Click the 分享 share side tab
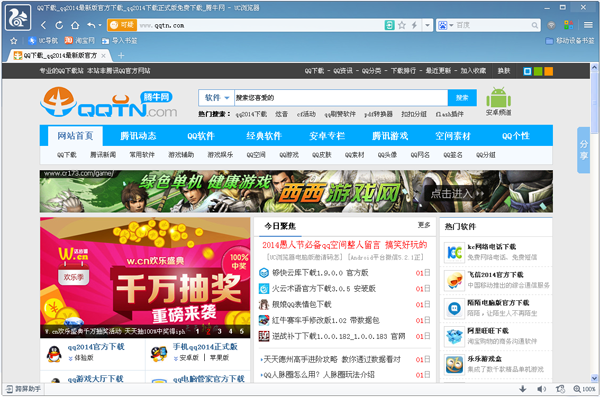Screen dimensions: 600x397 583,150
